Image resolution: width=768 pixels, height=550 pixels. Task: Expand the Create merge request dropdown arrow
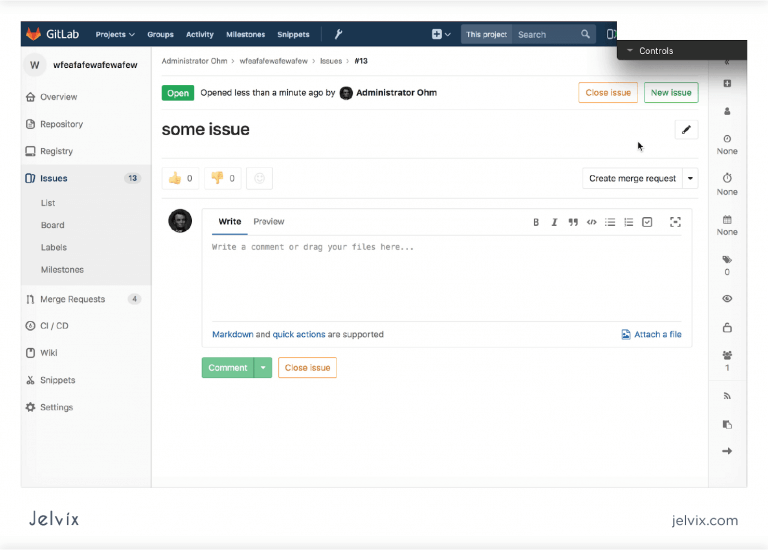[690, 178]
